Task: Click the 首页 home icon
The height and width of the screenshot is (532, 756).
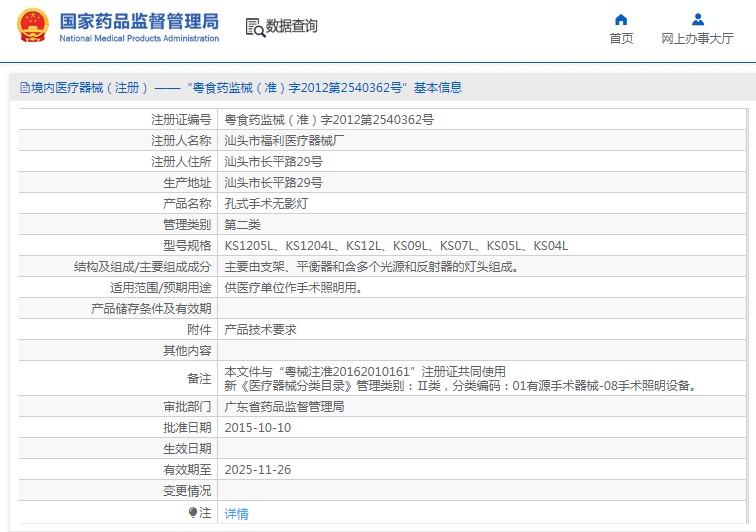Action: click(621, 19)
